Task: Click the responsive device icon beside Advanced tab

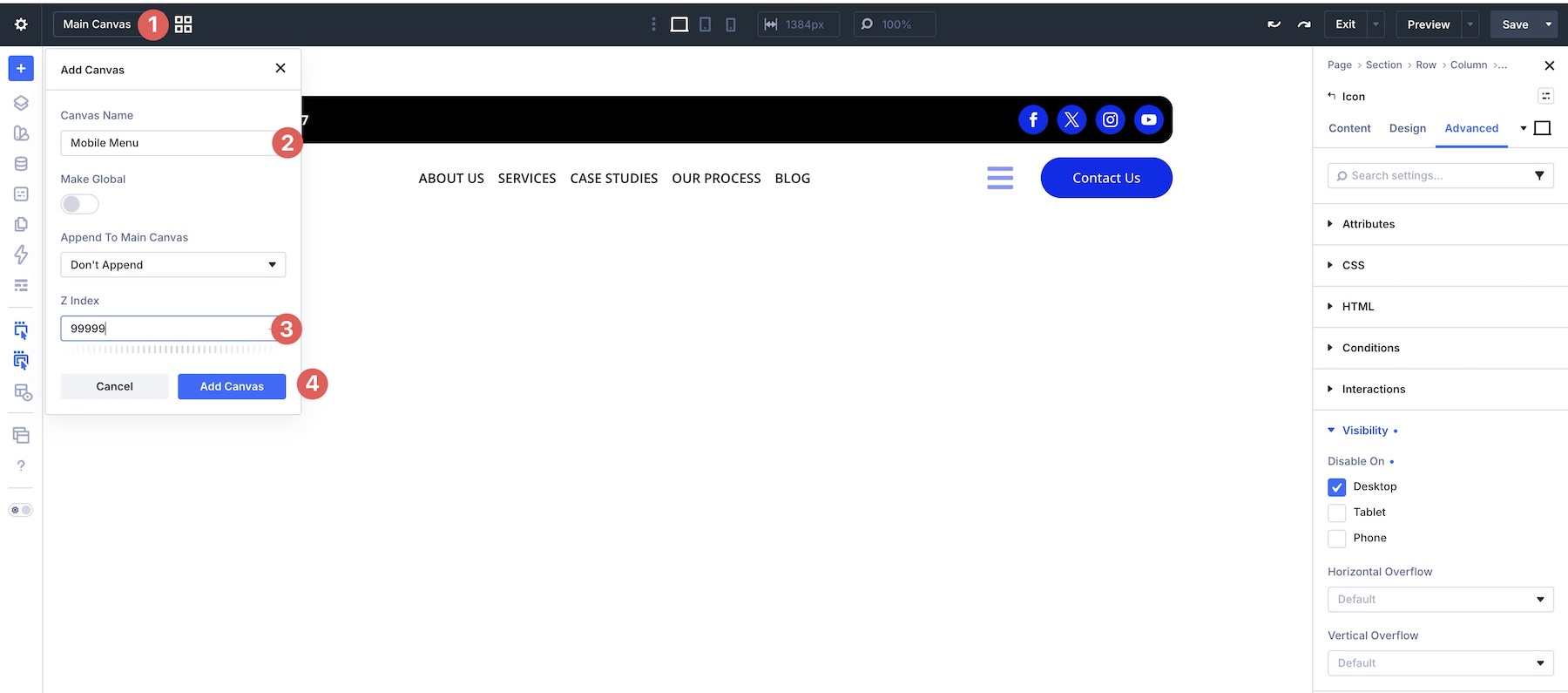Action: click(x=1542, y=128)
